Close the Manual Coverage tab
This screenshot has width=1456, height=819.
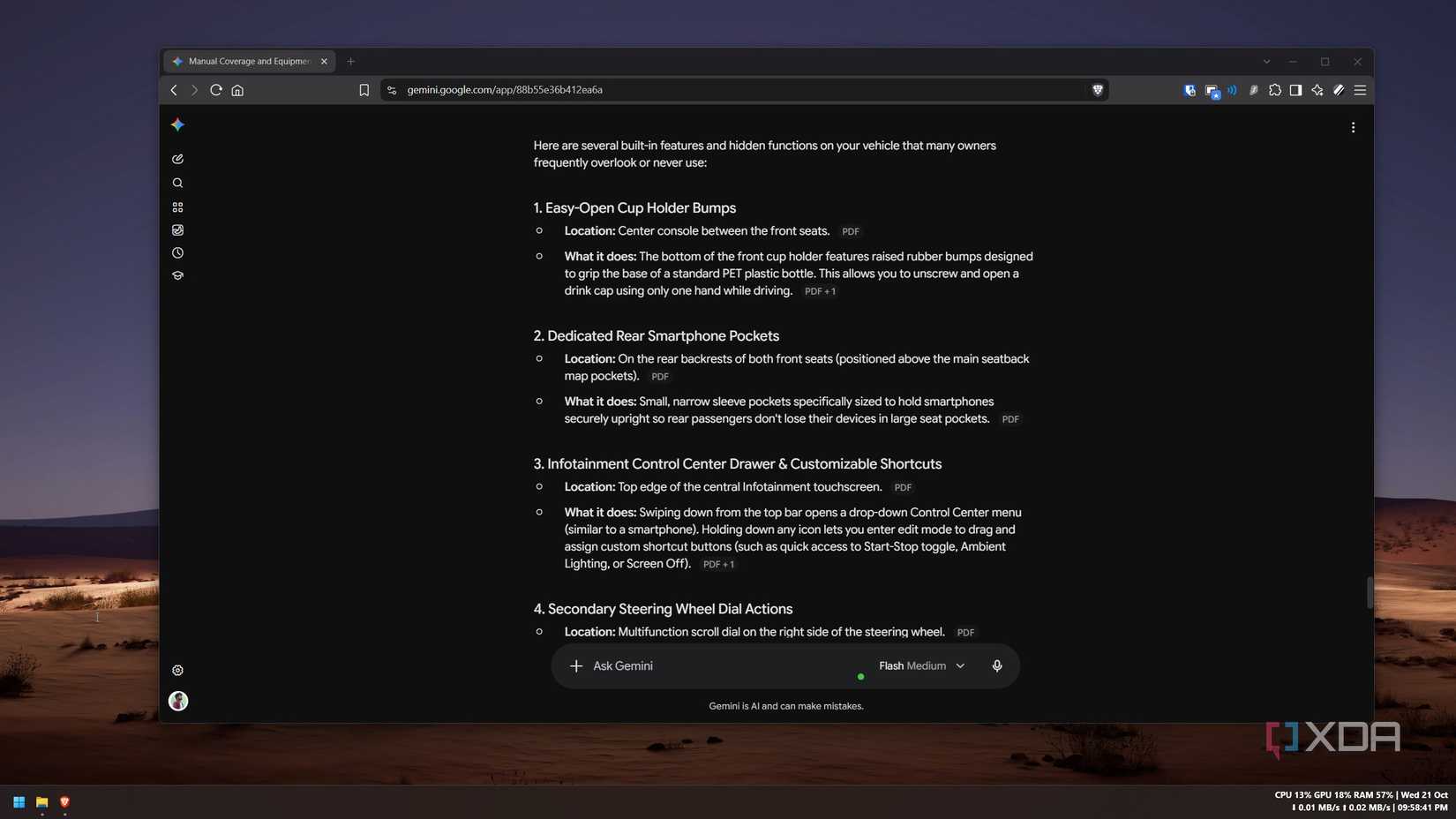pos(324,61)
